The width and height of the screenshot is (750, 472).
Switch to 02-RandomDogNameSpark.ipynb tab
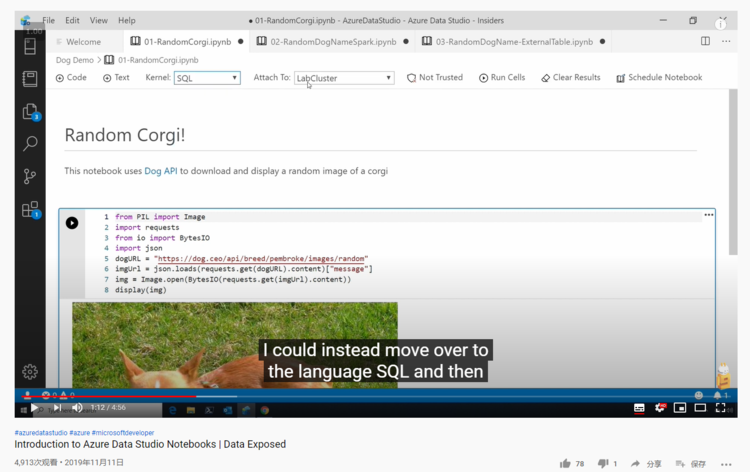(332, 42)
